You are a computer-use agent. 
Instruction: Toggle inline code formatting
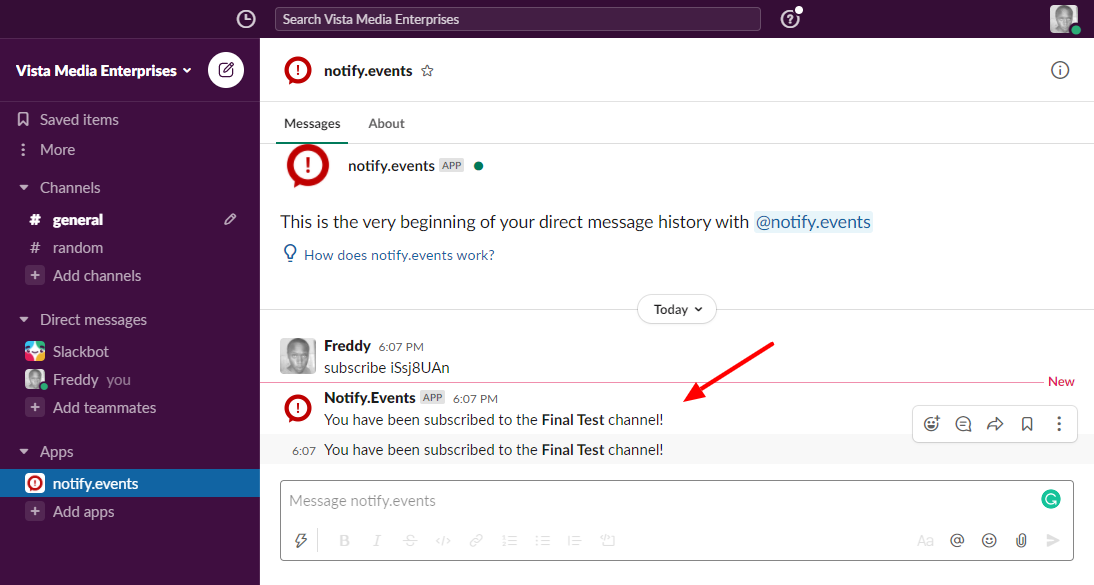(442, 540)
